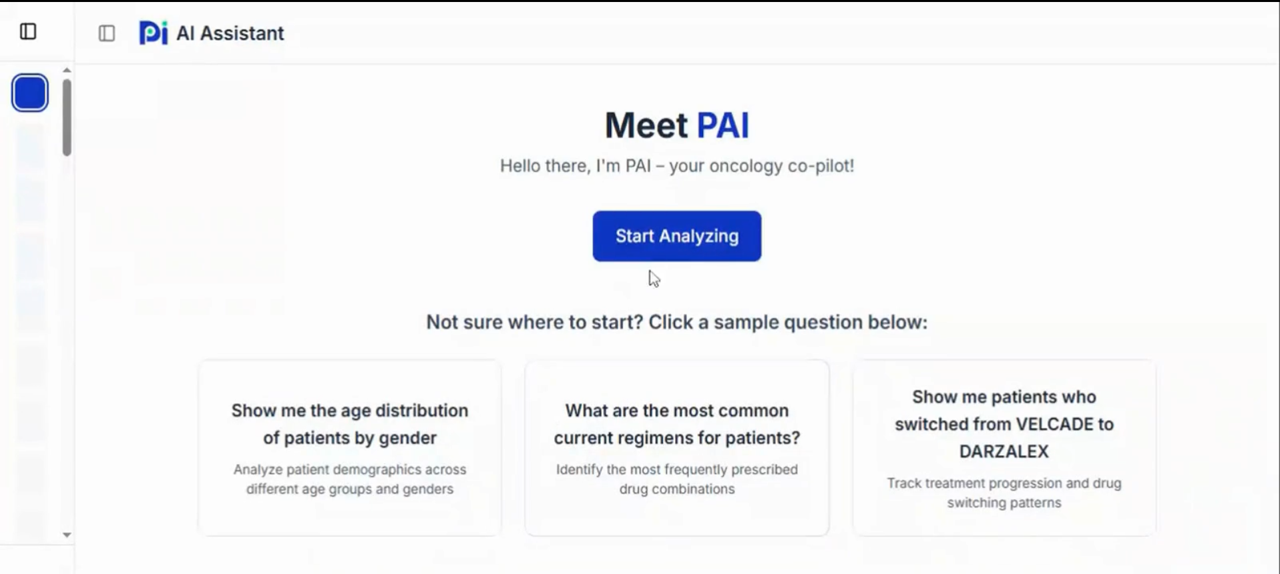Viewport: 1280px width, 574px height.
Task: Click the oncology co-pilot greeting text
Action: pyautogui.click(x=677, y=166)
